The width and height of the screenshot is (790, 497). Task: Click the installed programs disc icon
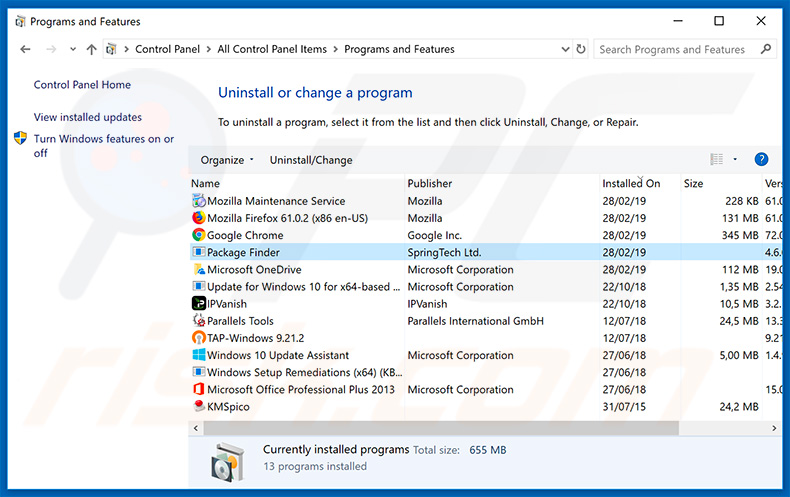228,461
